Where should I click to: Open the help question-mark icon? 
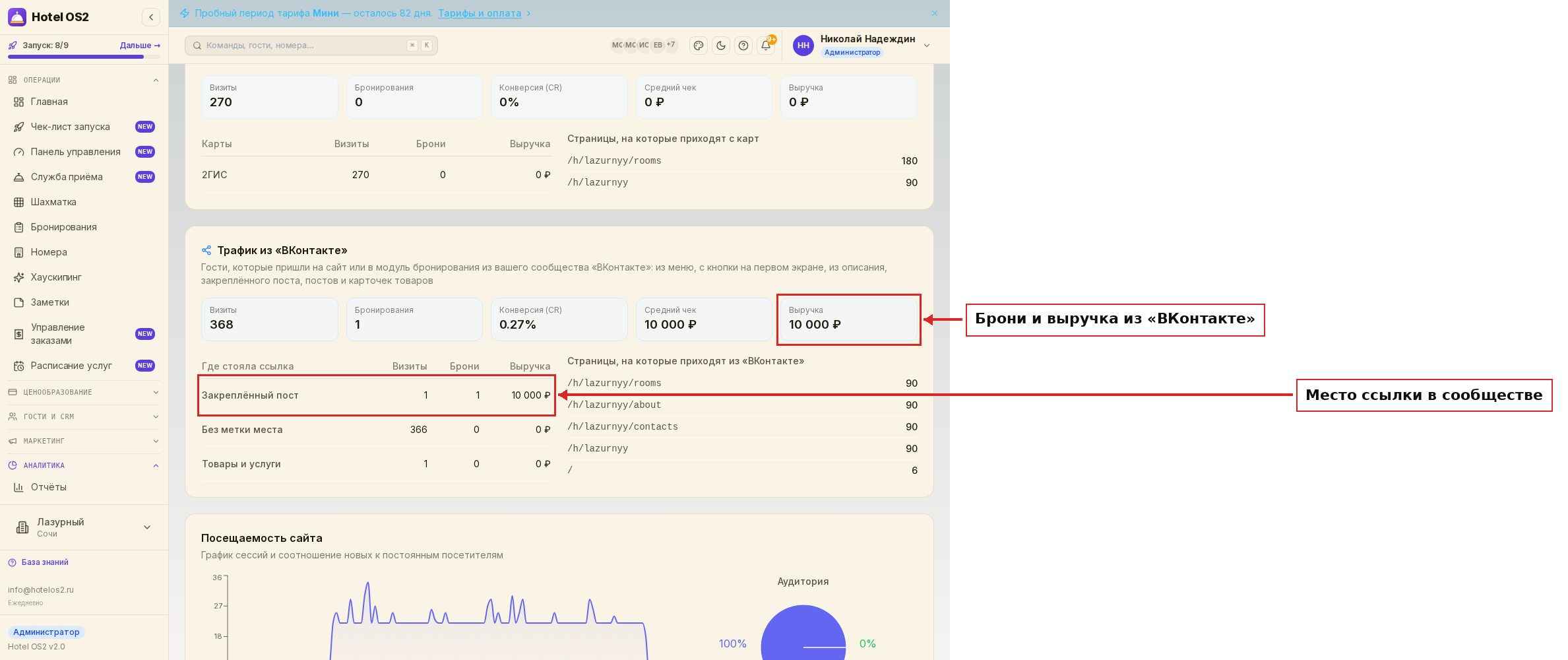point(743,46)
